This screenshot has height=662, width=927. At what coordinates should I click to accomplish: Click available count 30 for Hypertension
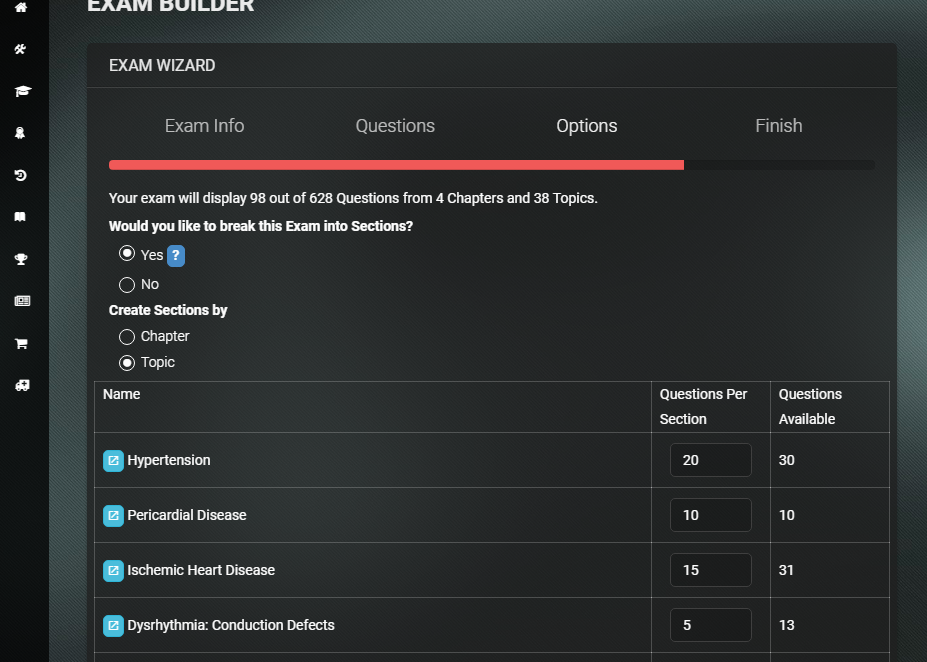pyautogui.click(x=786, y=460)
